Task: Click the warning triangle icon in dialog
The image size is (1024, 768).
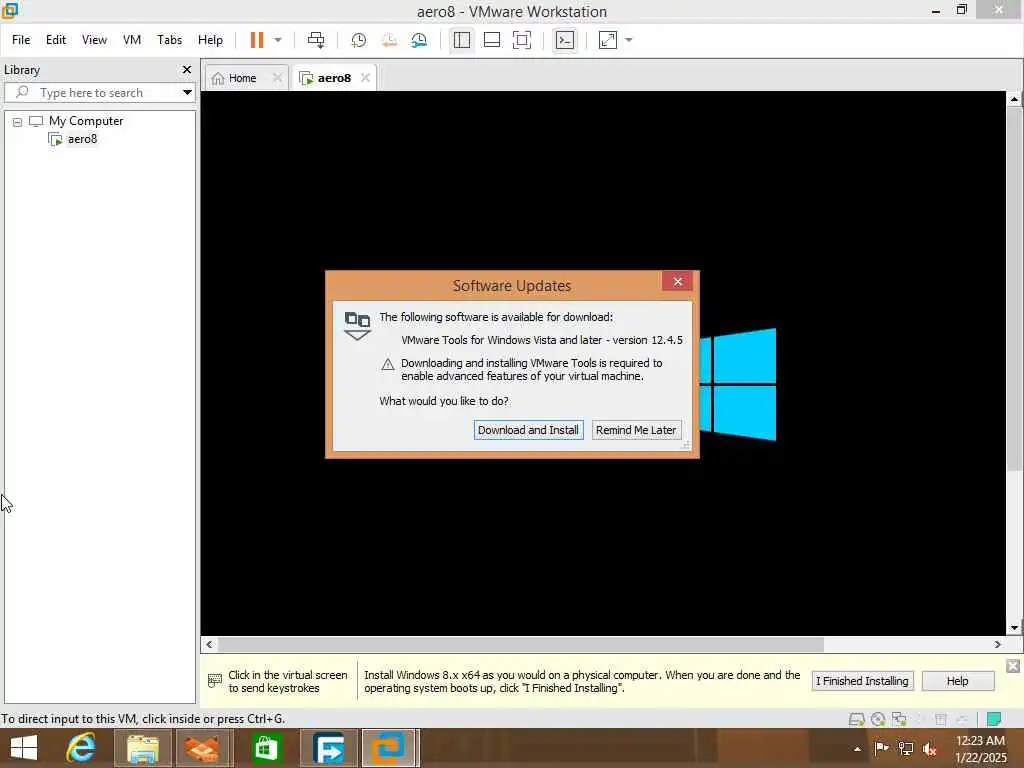Action: [x=388, y=364]
